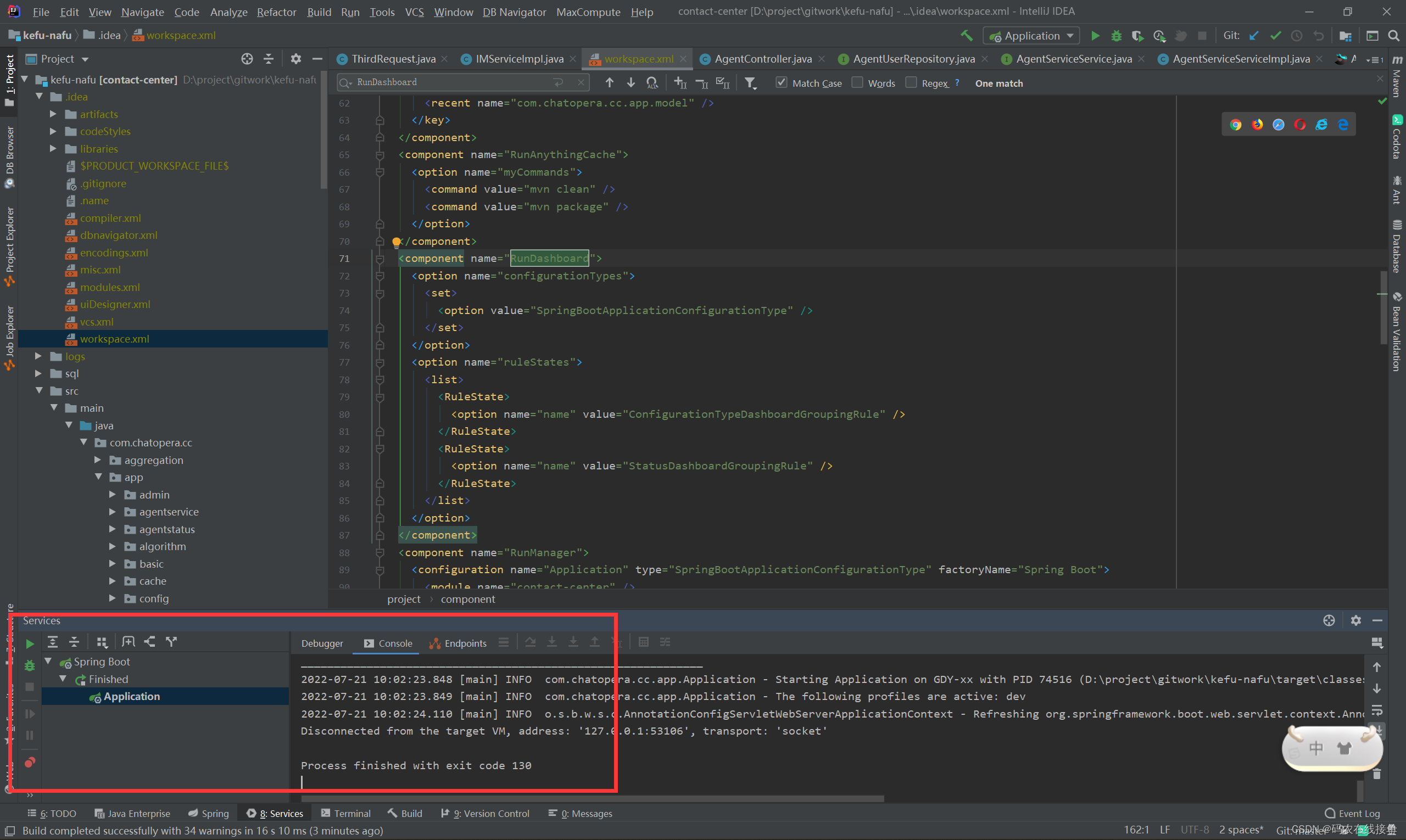Open the search everywhere magnifier icon
The image size is (1406, 840).
1393,36
